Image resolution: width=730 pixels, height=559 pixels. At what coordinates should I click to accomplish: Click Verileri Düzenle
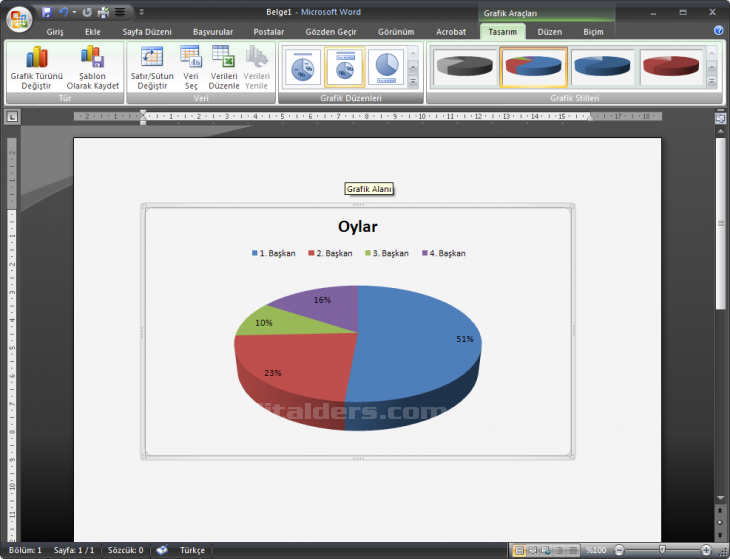pos(223,67)
